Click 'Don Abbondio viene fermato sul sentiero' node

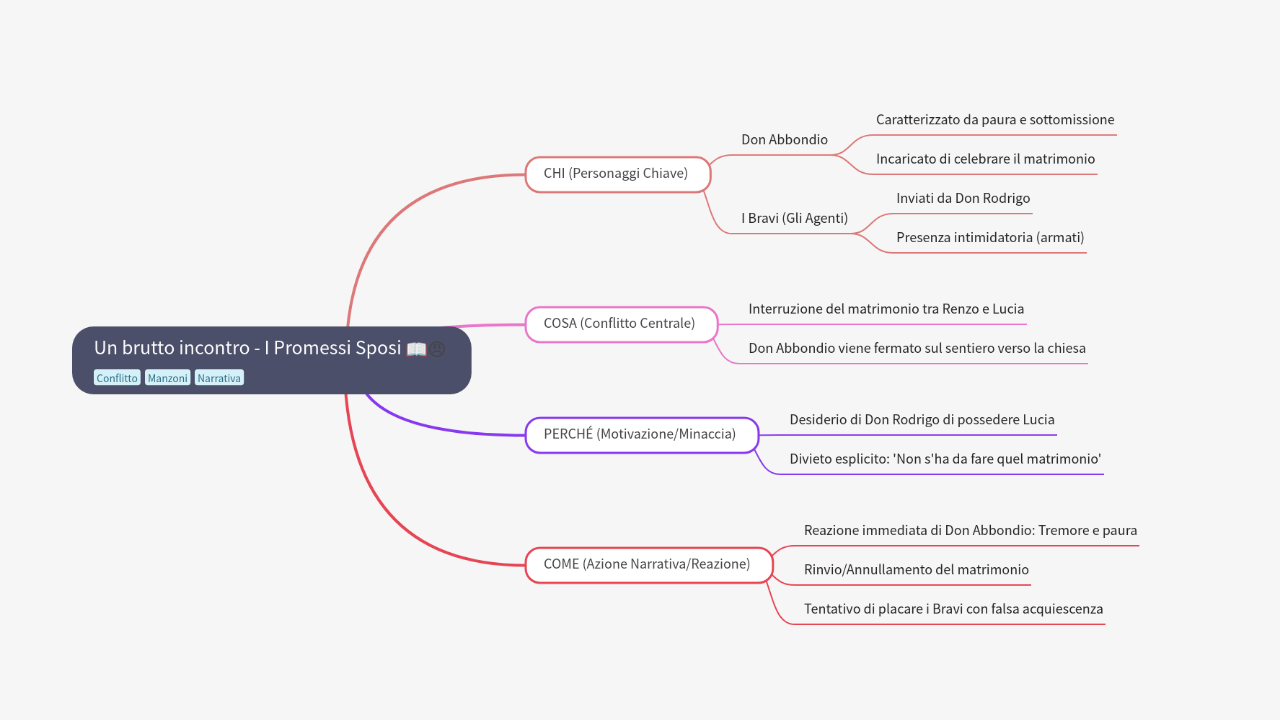coord(917,348)
